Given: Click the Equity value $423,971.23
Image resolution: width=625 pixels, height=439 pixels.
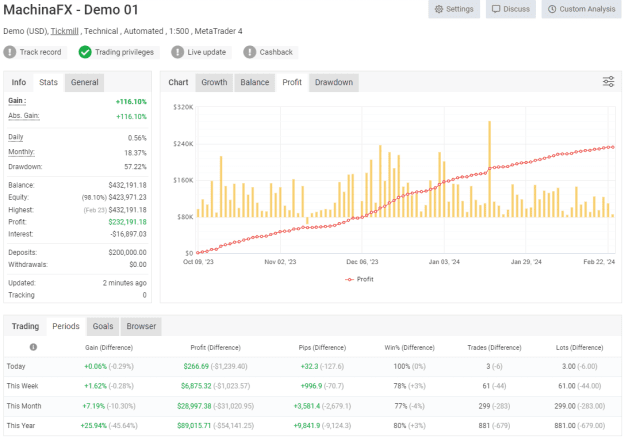Looking at the screenshot, I should 128,197.
